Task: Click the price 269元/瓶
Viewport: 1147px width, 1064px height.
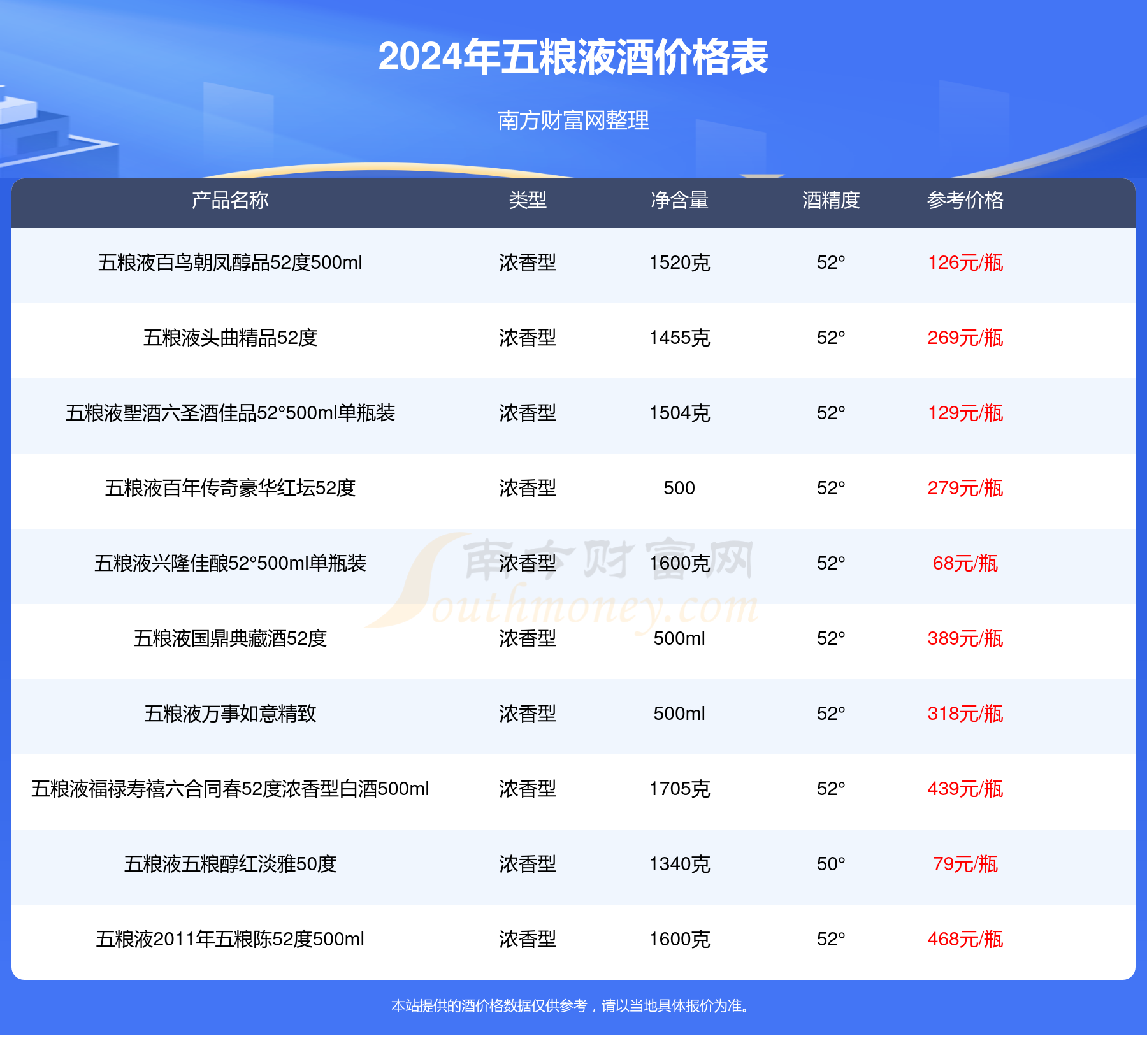Action: [965, 338]
